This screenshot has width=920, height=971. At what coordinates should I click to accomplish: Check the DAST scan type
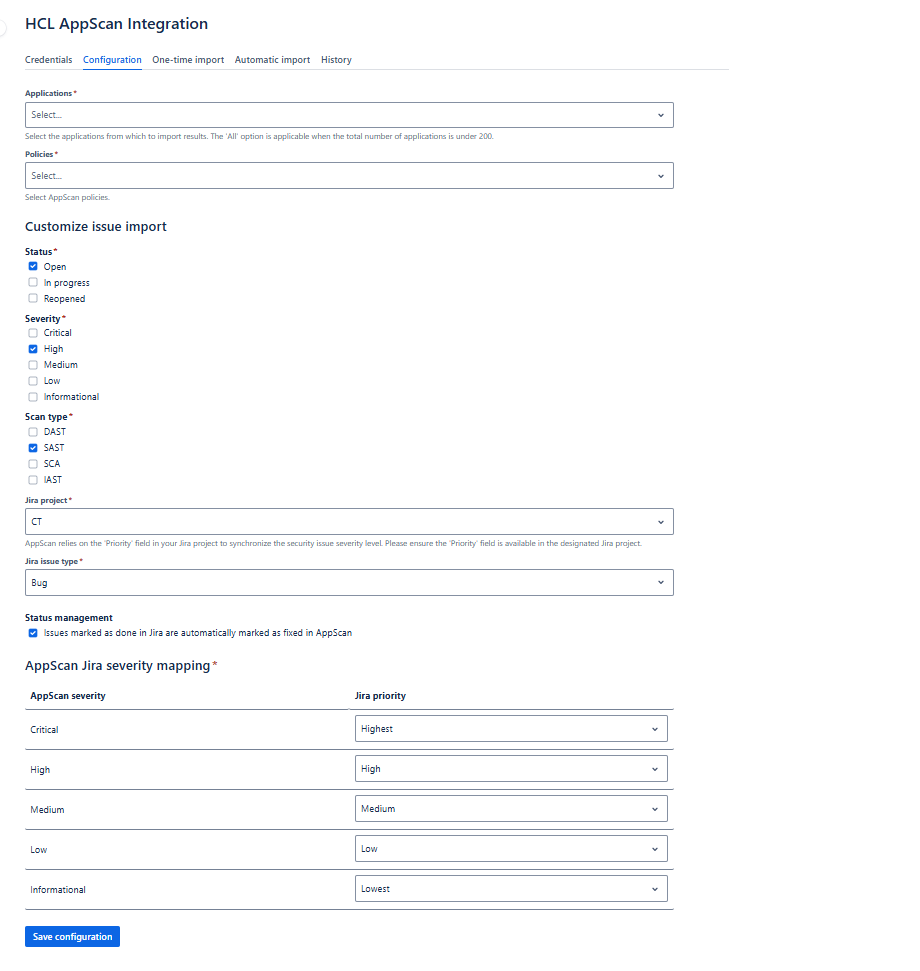[x=33, y=432]
